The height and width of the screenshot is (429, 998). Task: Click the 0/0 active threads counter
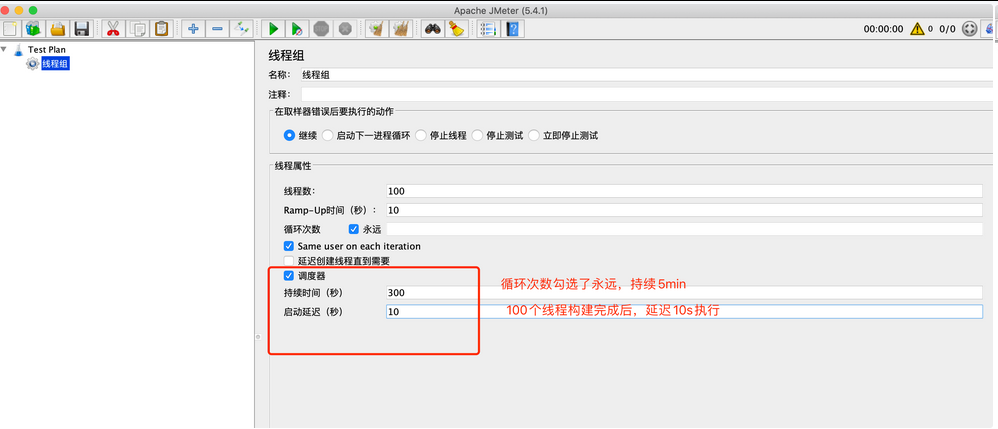[x=947, y=29]
